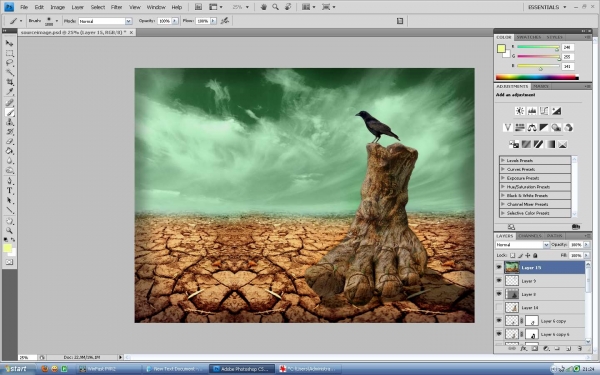
Task: Select the Zoom tool in toolbox
Action: coord(10,231)
